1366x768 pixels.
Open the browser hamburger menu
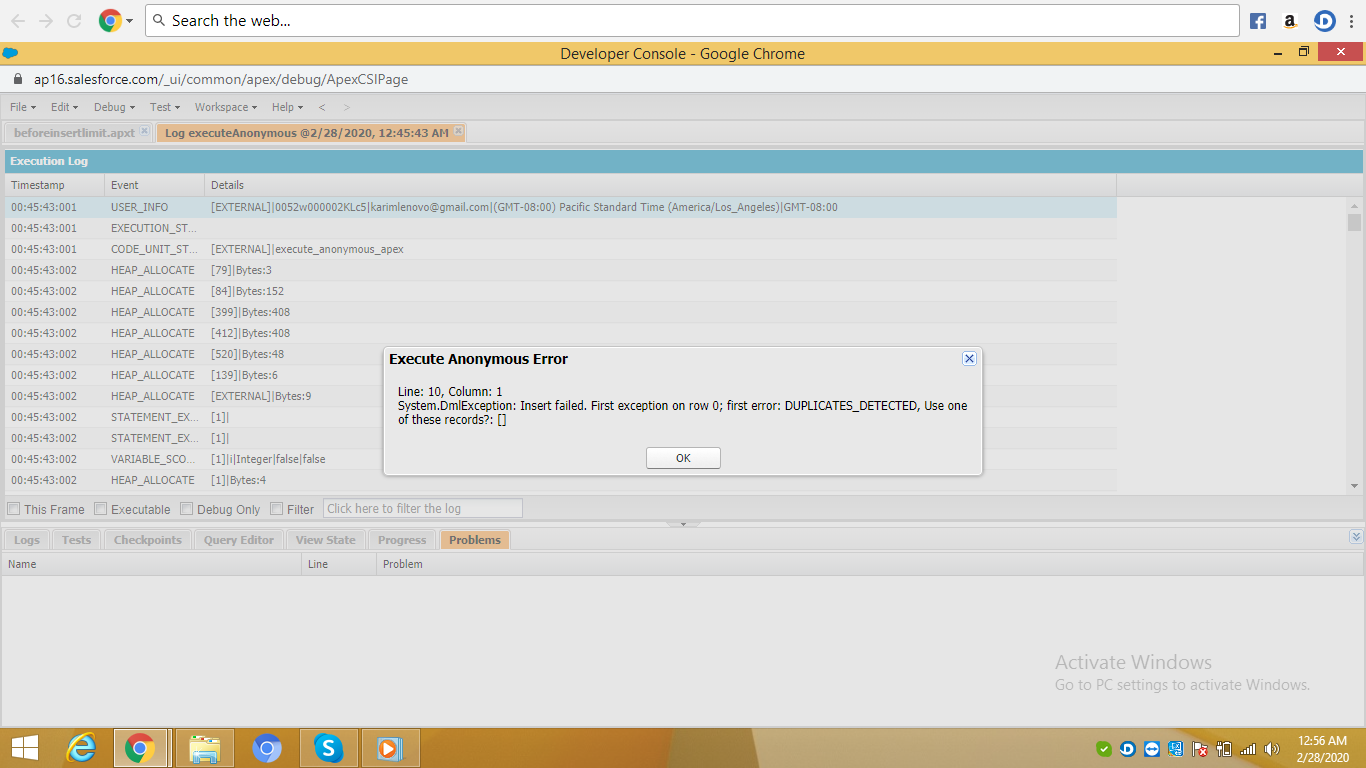tap(1350, 21)
